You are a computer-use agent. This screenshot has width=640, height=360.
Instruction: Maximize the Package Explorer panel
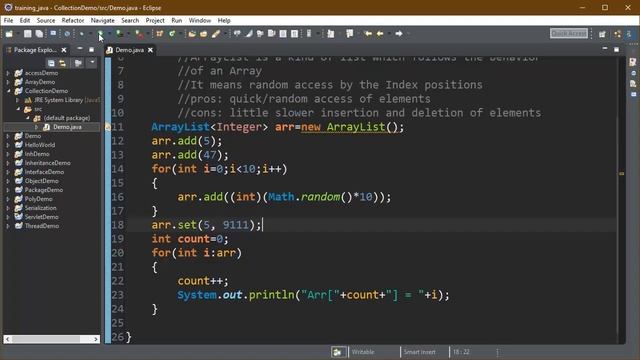pos(91,49)
